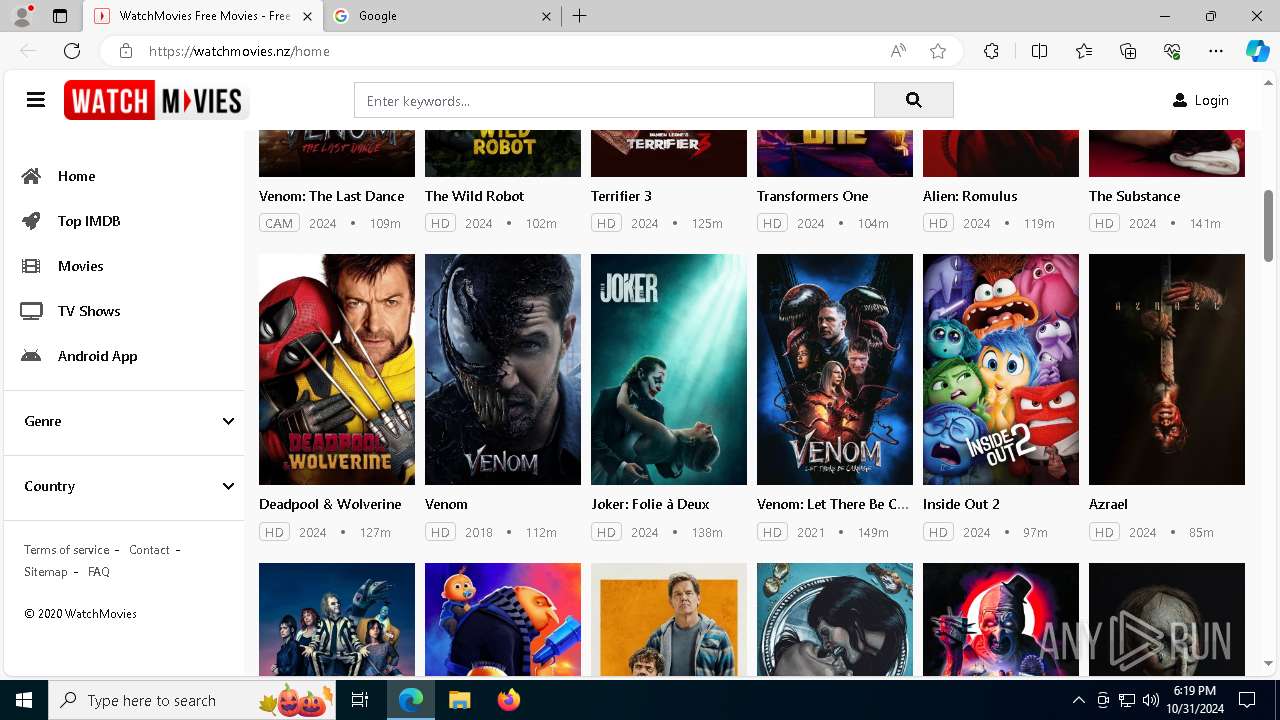Image resolution: width=1280 pixels, height=720 pixels.
Task: Open the Venom 2018 poster
Action: coord(503,369)
